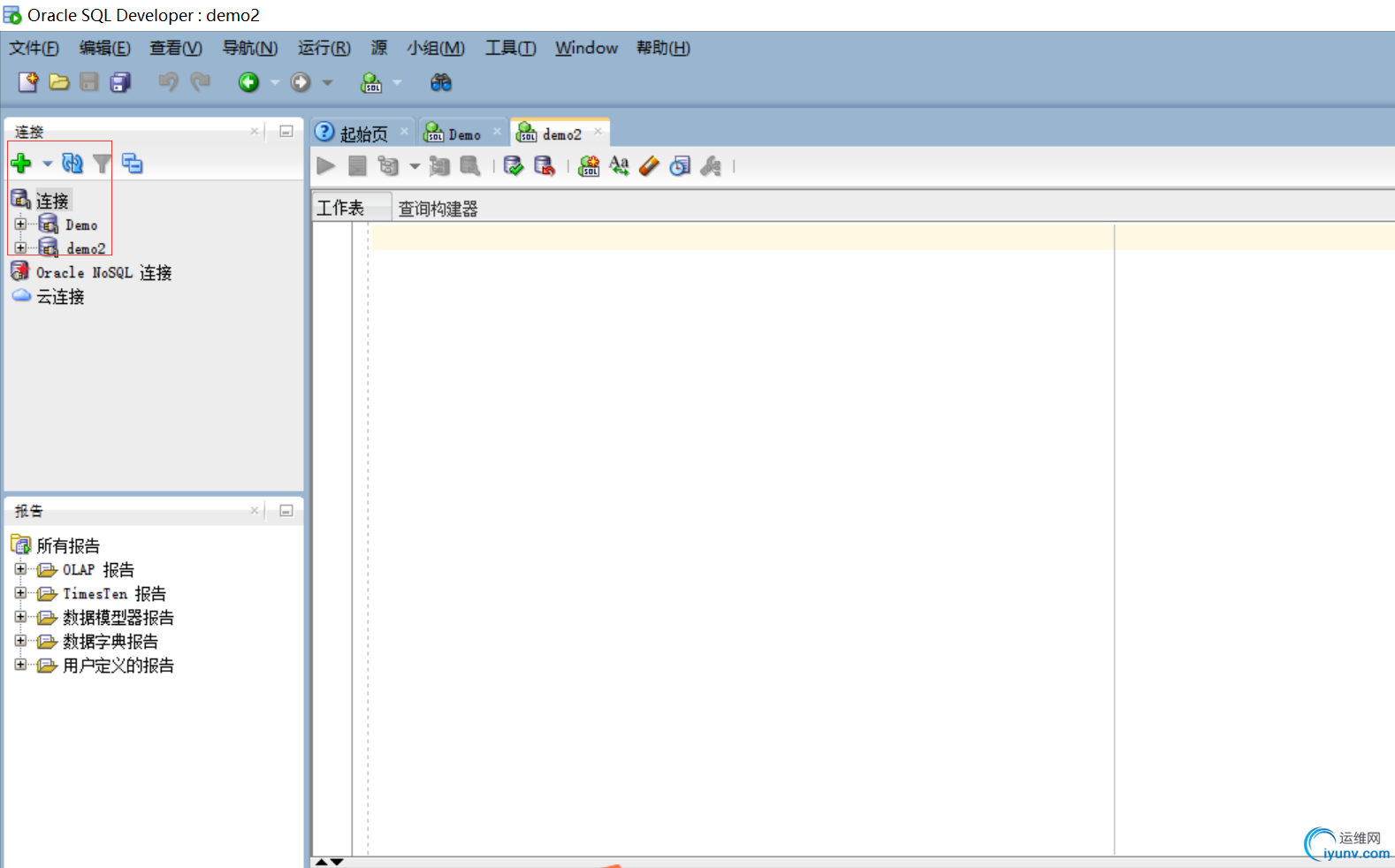Open an Unshared SQL Worksheet
Image resolution: width=1395 pixels, height=868 pixels.
click(x=589, y=165)
